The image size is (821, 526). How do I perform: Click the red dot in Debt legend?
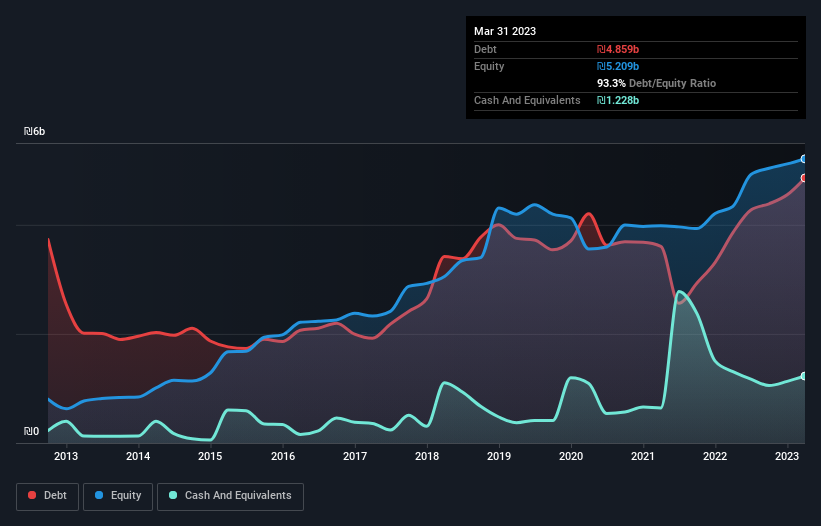(32, 495)
